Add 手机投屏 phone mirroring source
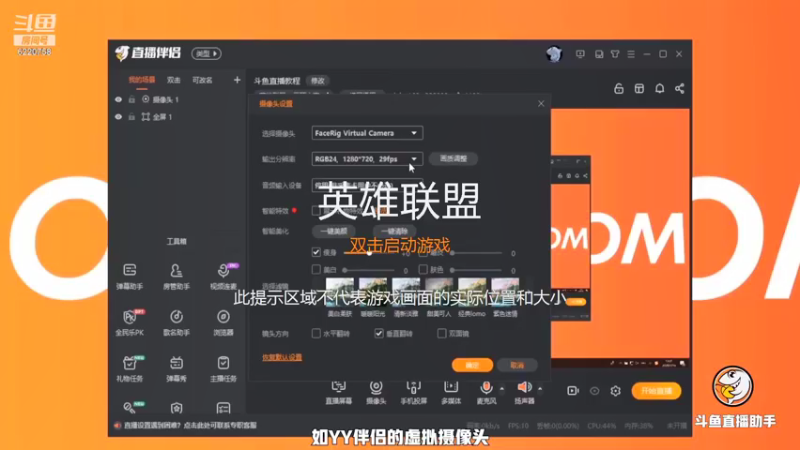The width and height of the screenshot is (800, 450). coord(413,393)
